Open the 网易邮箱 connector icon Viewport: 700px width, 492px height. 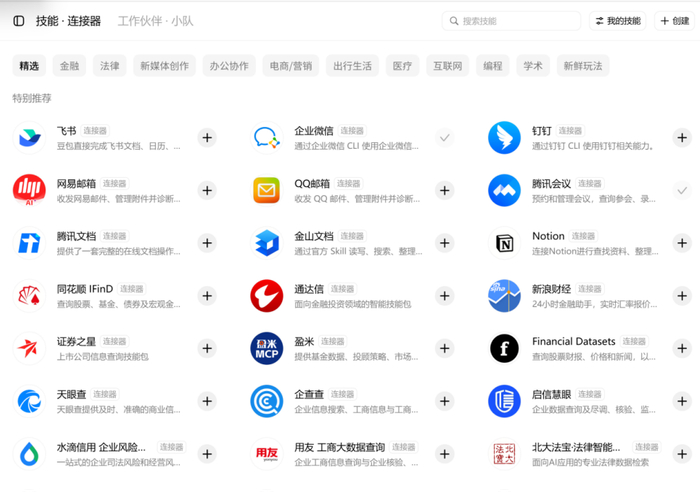pyautogui.click(x=29, y=191)
